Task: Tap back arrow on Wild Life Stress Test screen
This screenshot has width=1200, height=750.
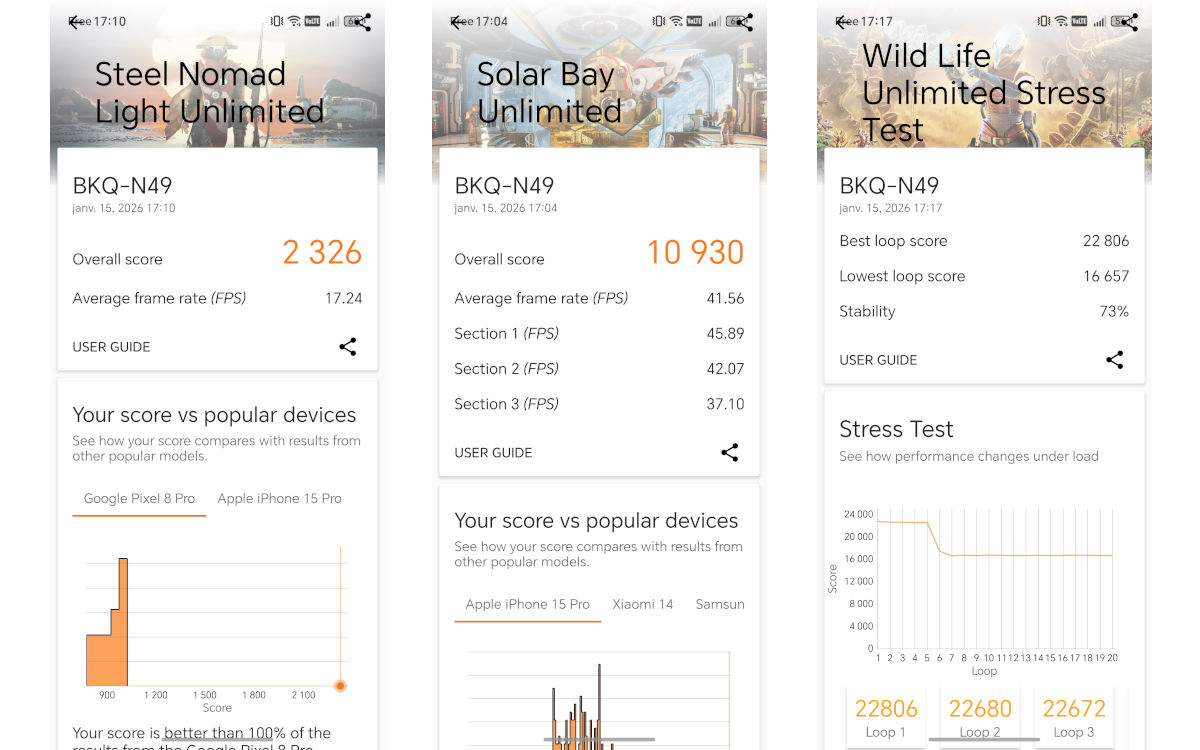Action: 843,22
